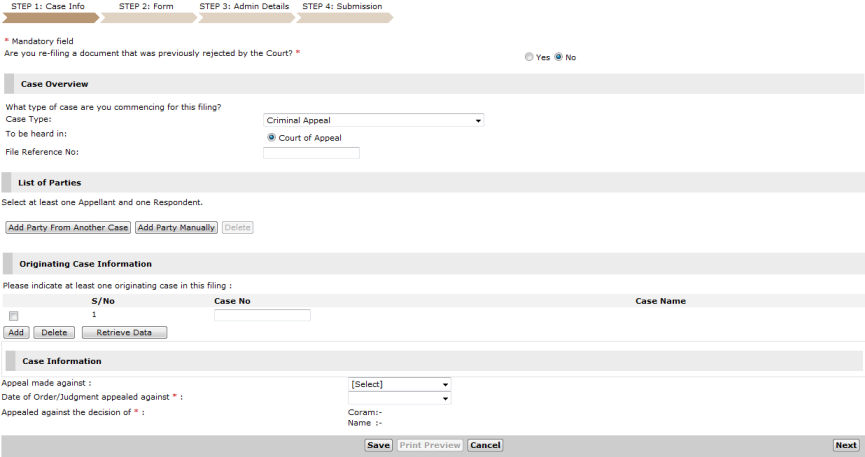
Task: Open STEP 3: Admin Details tab
Action: 244,7
